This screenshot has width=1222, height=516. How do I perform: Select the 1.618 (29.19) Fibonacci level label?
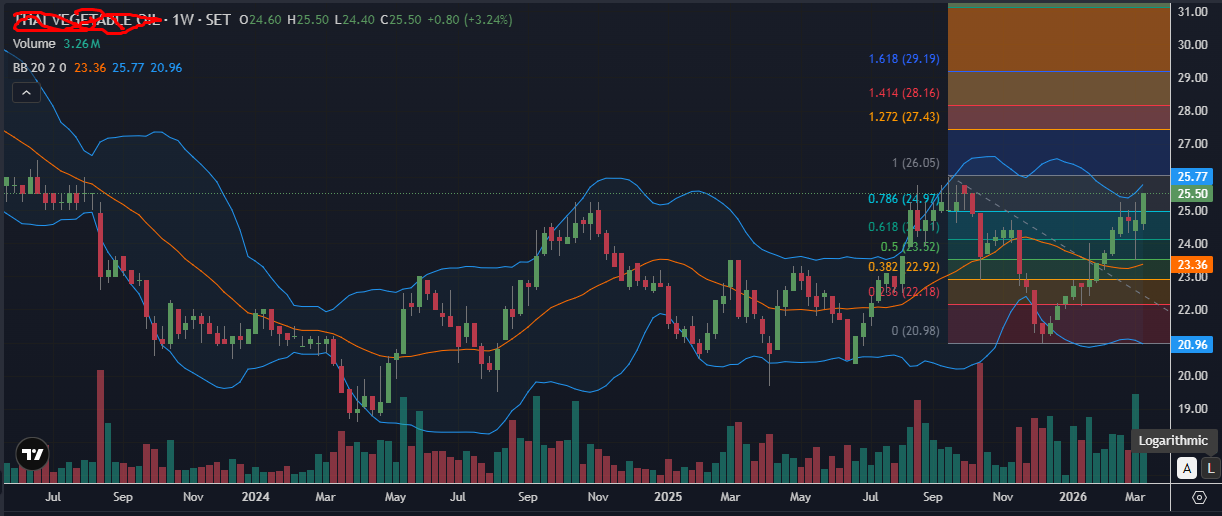click(904, 60)
